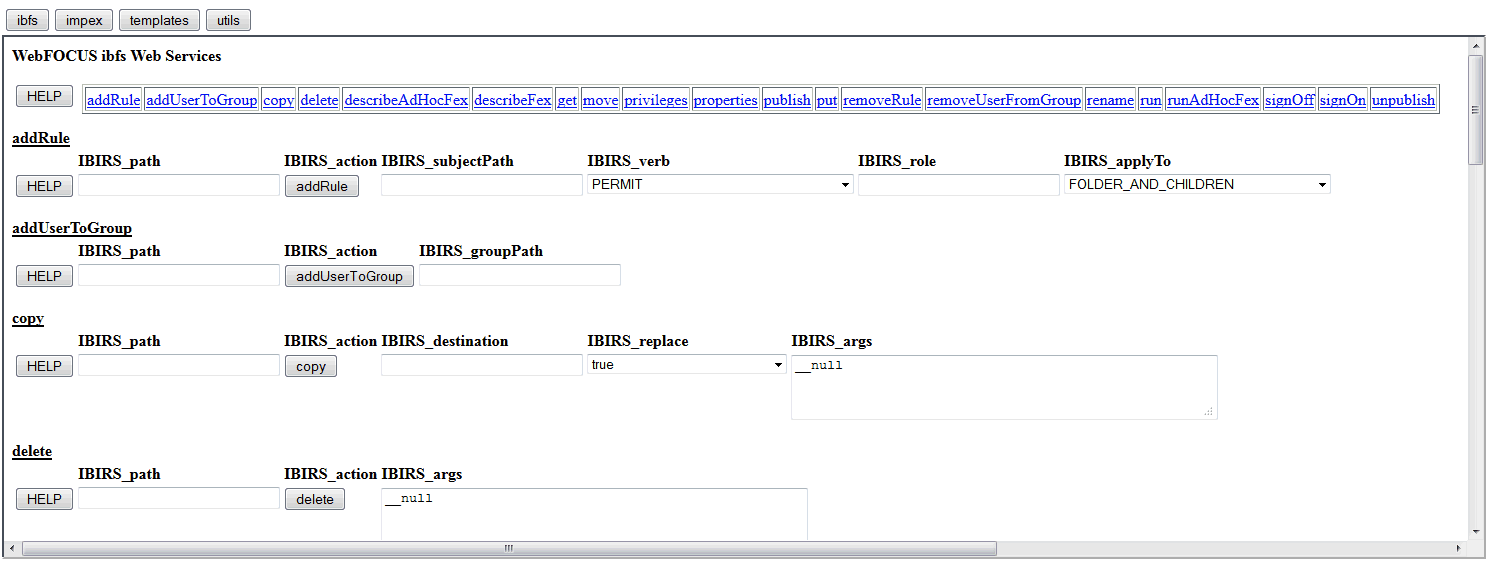
Task: Open the IBIRS_replace true dropdown
Action: point(687,365)
